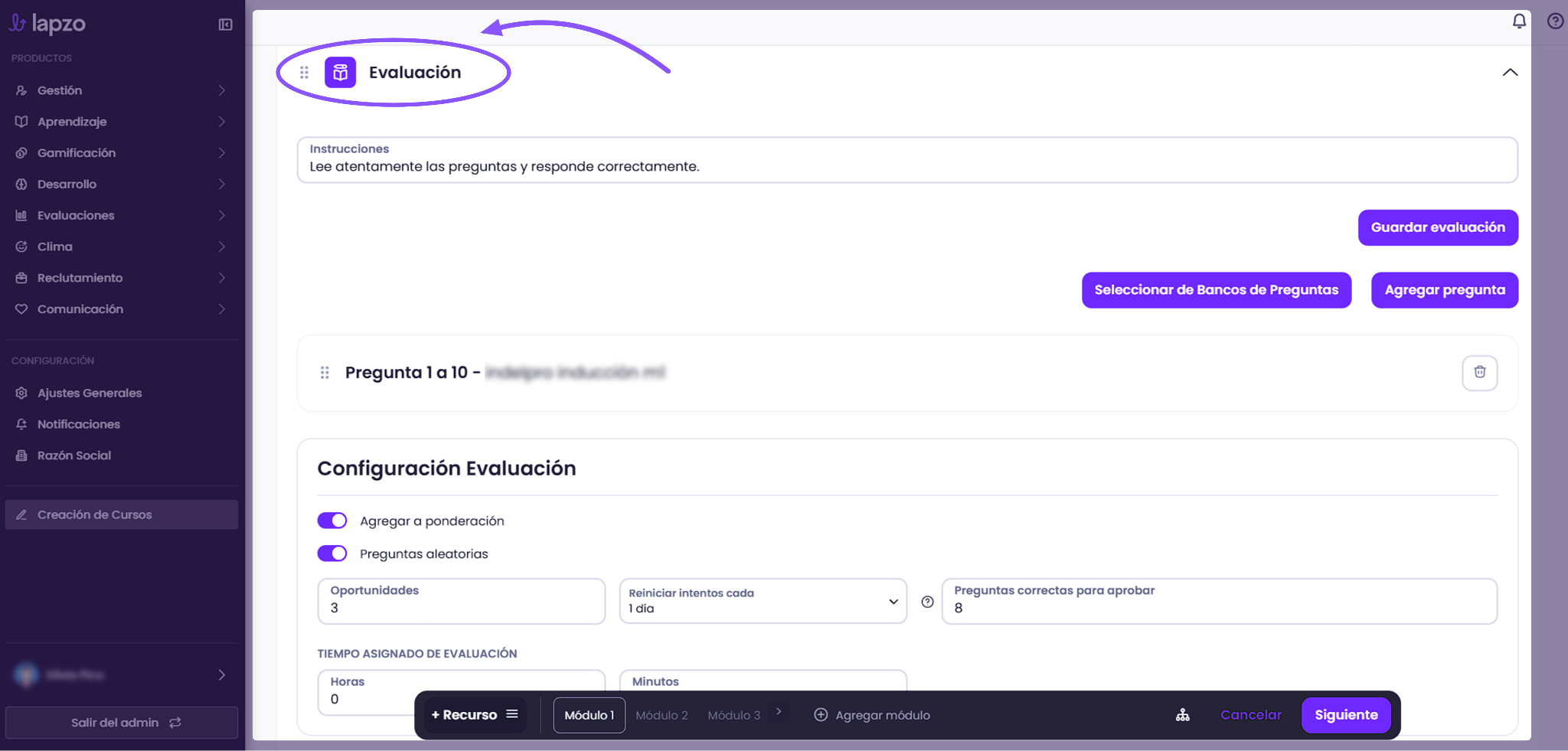
Task: Expand Clima submenu chevron
Action: [x=221, y=247]
